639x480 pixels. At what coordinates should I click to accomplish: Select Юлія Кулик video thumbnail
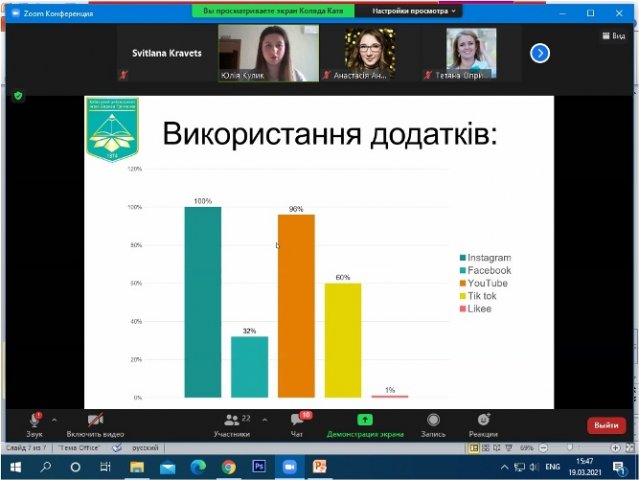[268, 53]
